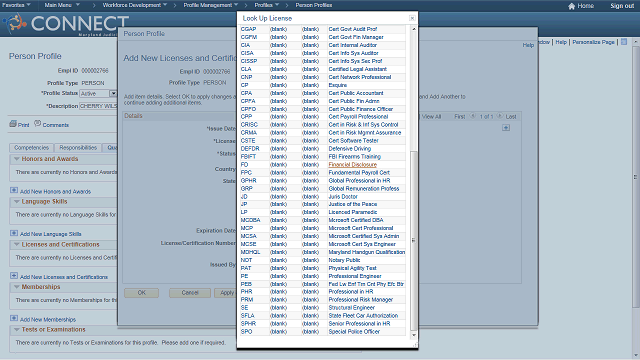The width and height of the screenshot is (640, 360).
Task: Choose State Fleet Car Authorization
Action: (363, 316)
